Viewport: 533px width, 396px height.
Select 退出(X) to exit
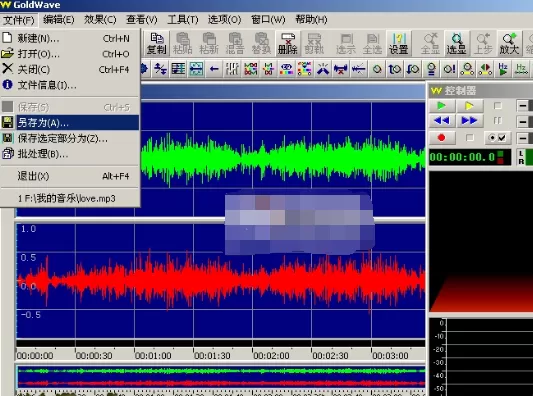pyautogui.click(x=70, y=176)
